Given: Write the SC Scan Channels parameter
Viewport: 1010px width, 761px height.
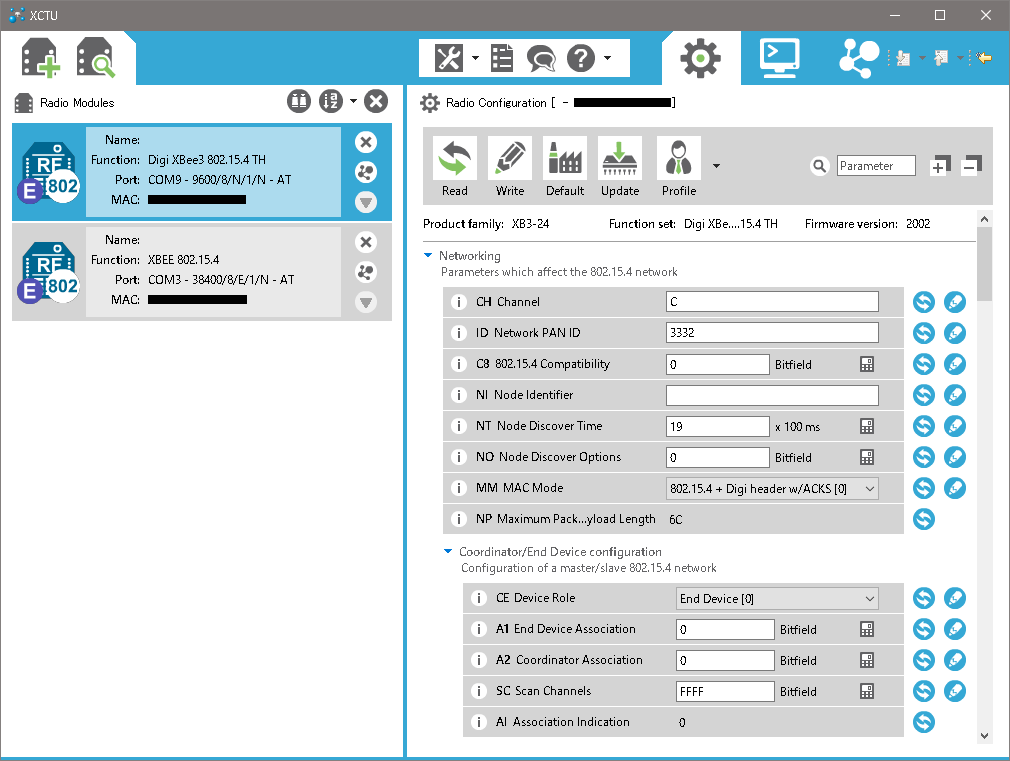Looking at the screenshot, I should click(x=955, y=691).
